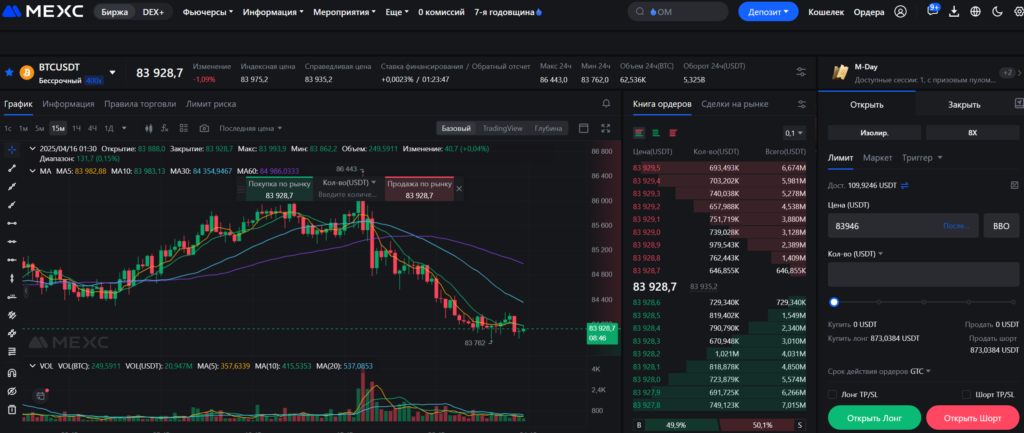The width and height of the screenshot is (1024, 433).
Task: Open the Информация top menu dropdown
Action: [x=273, y=12]
